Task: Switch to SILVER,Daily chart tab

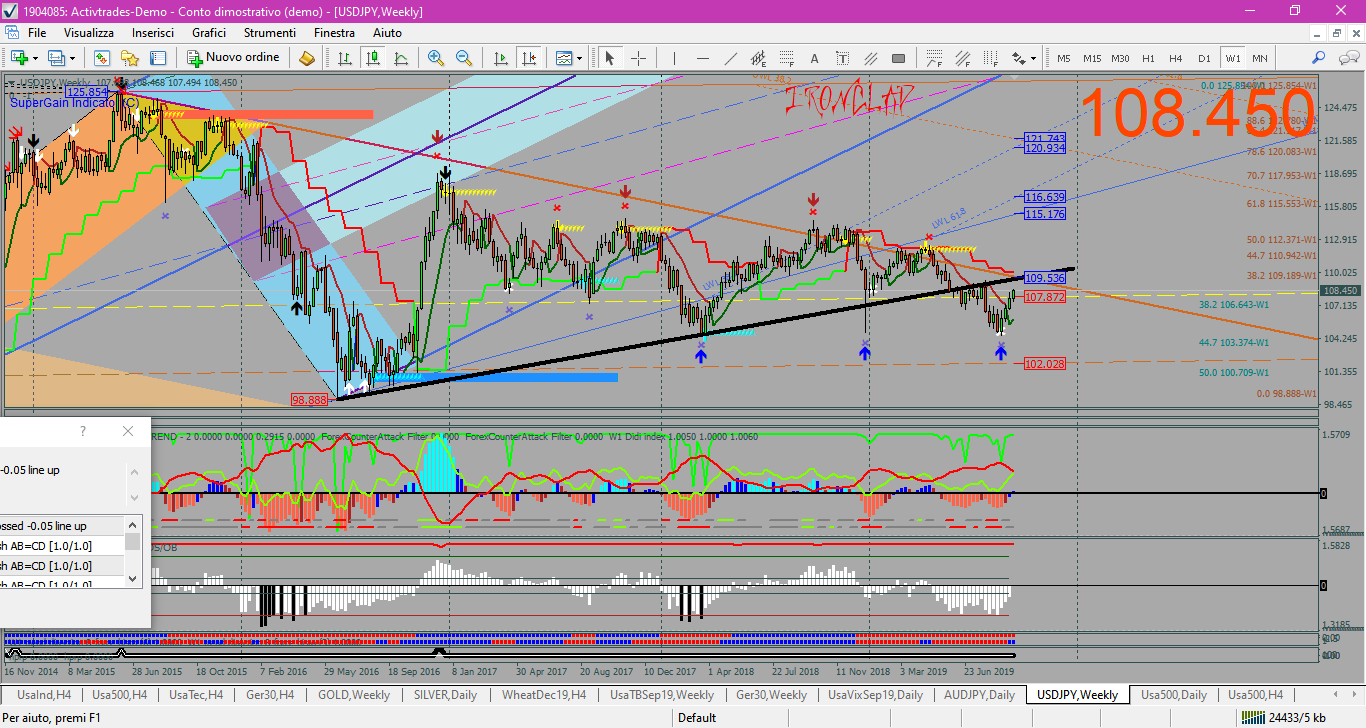Action: [445, 694]
